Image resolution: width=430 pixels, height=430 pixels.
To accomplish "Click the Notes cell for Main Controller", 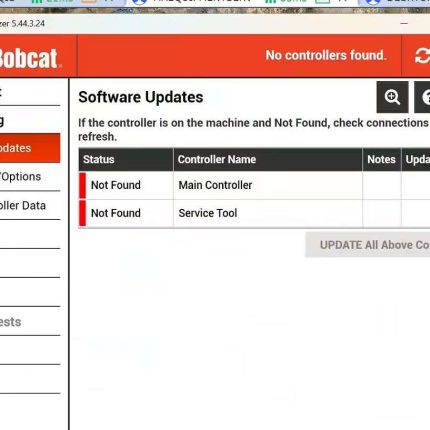I will point(382,185).
